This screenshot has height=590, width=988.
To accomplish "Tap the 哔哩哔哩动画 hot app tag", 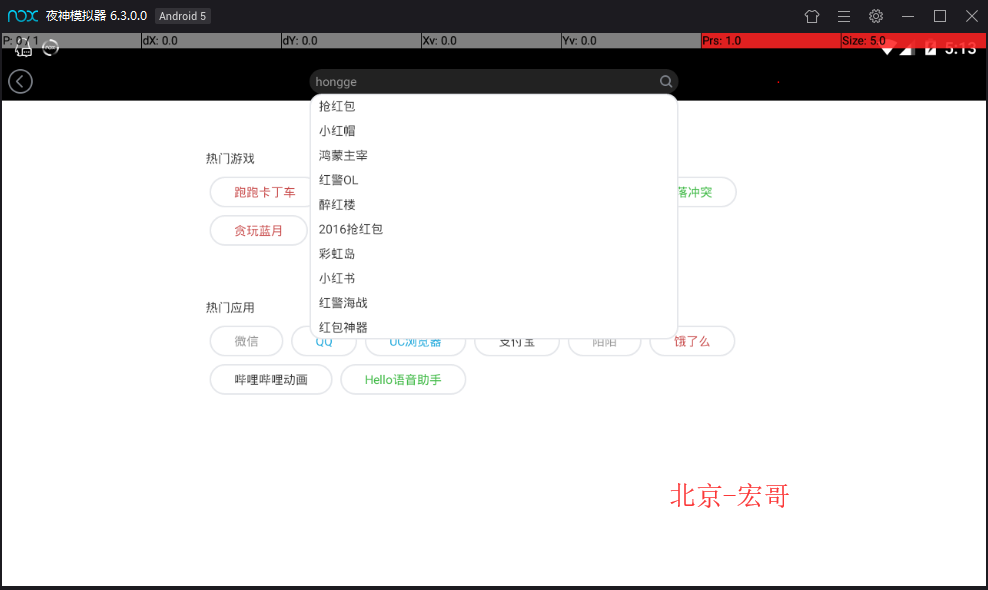I will (271, 379).
